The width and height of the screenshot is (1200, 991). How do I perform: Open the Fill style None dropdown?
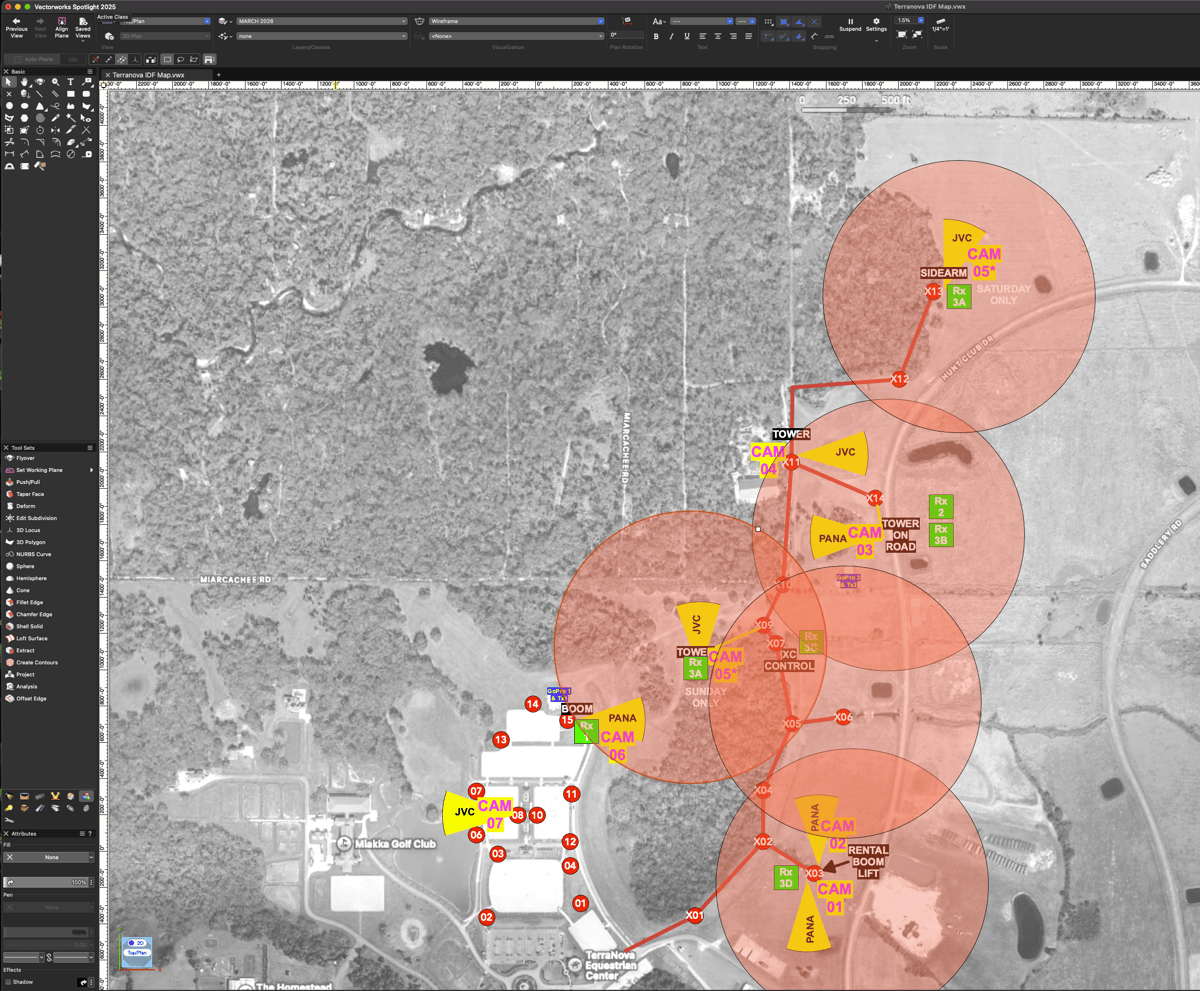50,857
